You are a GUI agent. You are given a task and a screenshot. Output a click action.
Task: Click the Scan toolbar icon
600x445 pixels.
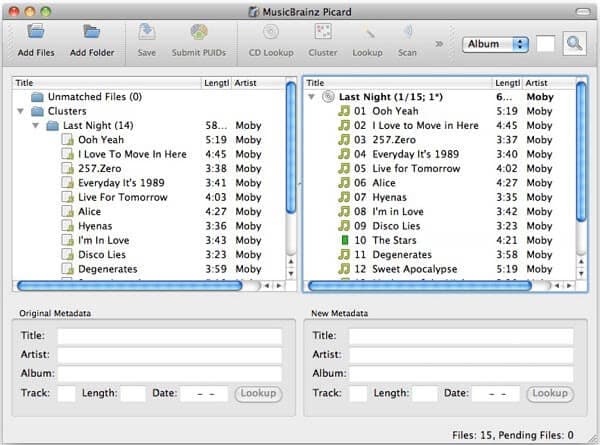tap(408, 32)
